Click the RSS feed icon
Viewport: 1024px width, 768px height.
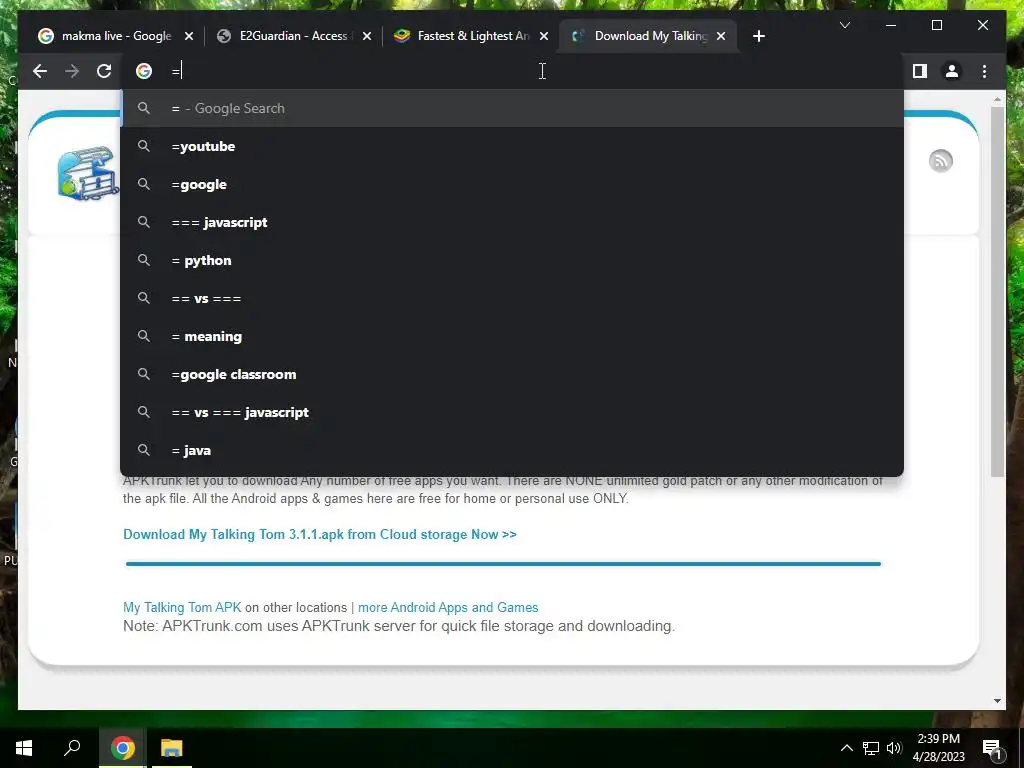tap(940, 161)
